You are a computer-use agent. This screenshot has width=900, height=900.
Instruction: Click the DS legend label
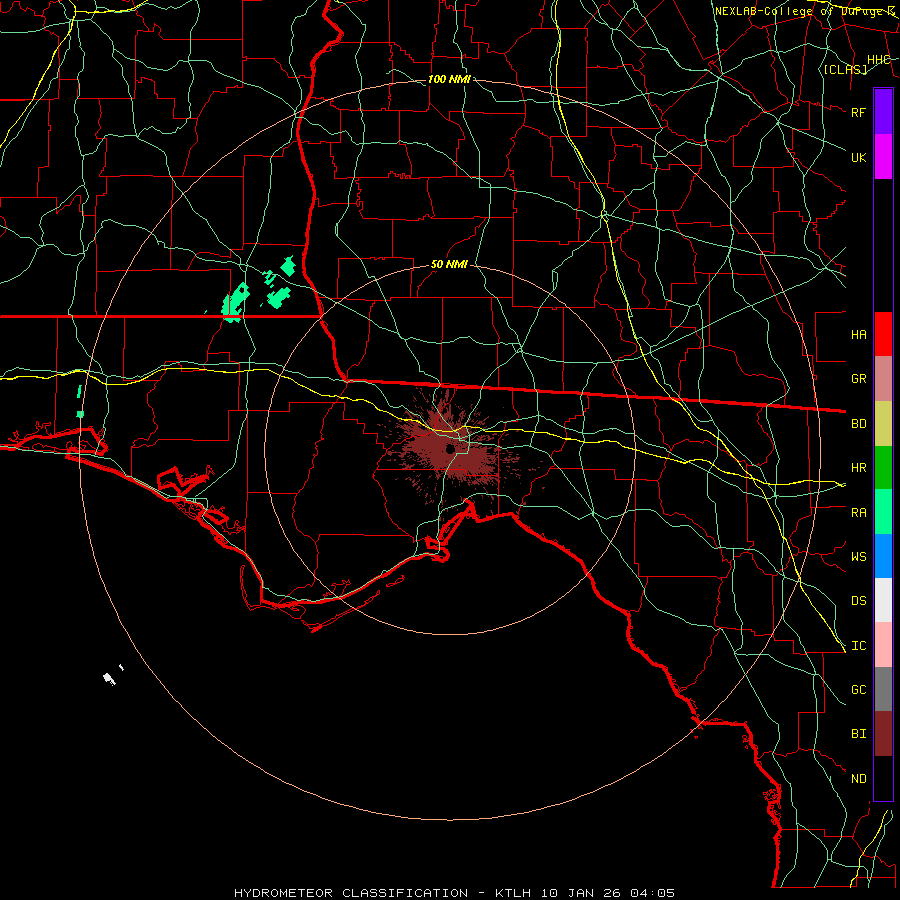(x=858, y=601)
